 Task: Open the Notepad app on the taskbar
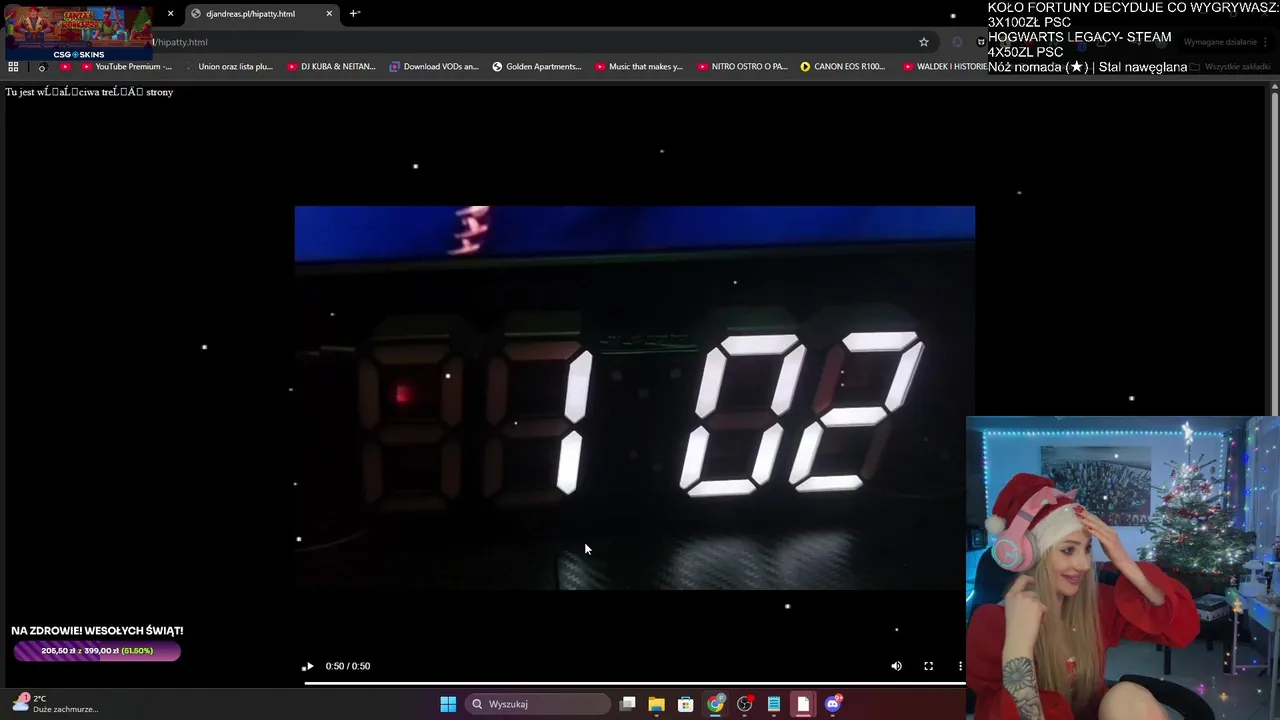coord(774,704)
